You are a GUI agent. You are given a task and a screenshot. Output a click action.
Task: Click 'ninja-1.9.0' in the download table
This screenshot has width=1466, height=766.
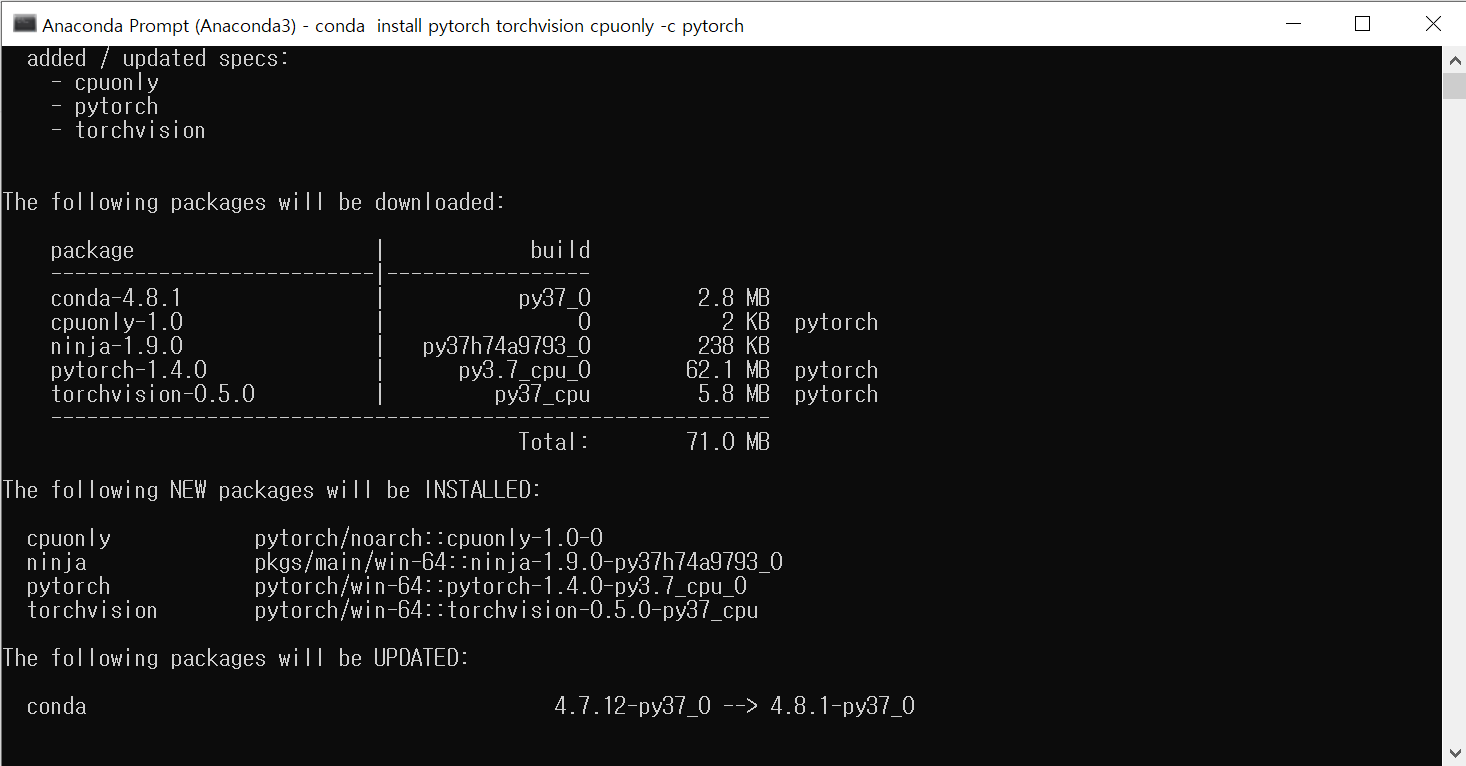(117, 347)
